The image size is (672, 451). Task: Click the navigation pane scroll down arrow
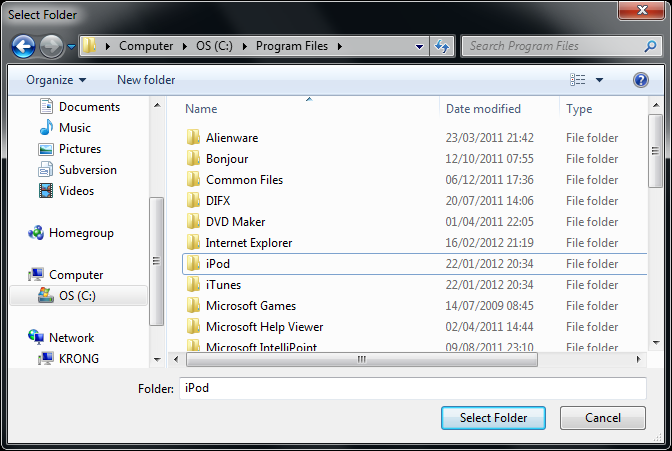pos(157,360)
